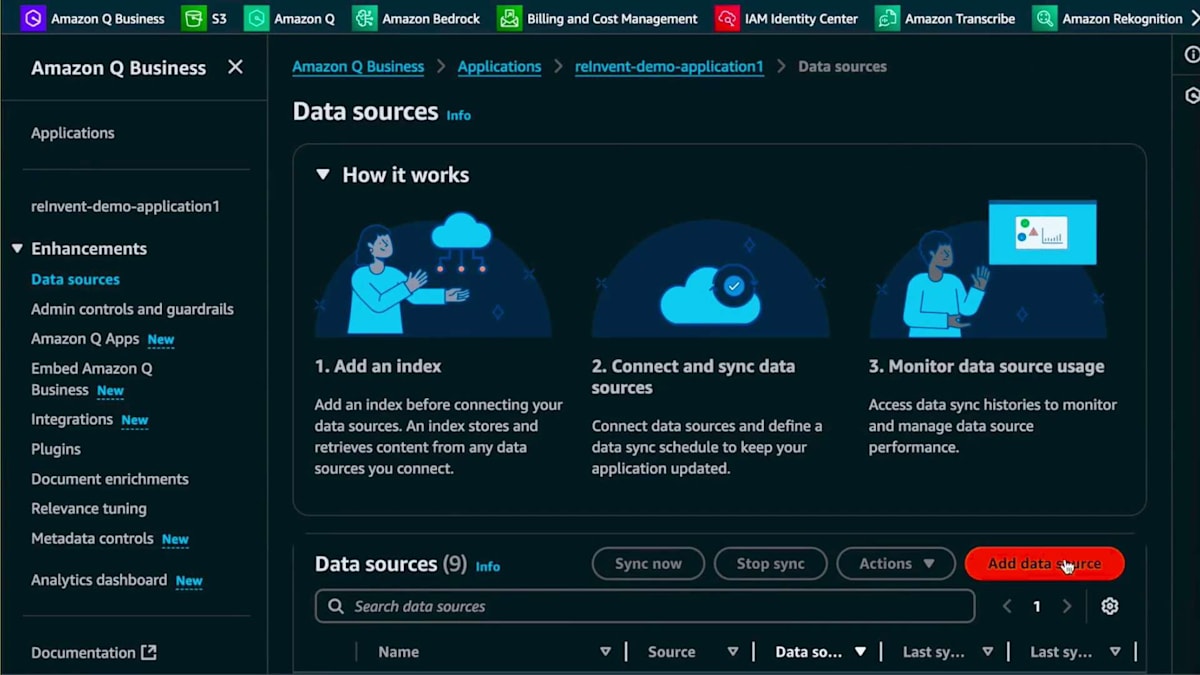1200x675 pixels.
Task: Click the Sync now button
Action: [648, 564]
